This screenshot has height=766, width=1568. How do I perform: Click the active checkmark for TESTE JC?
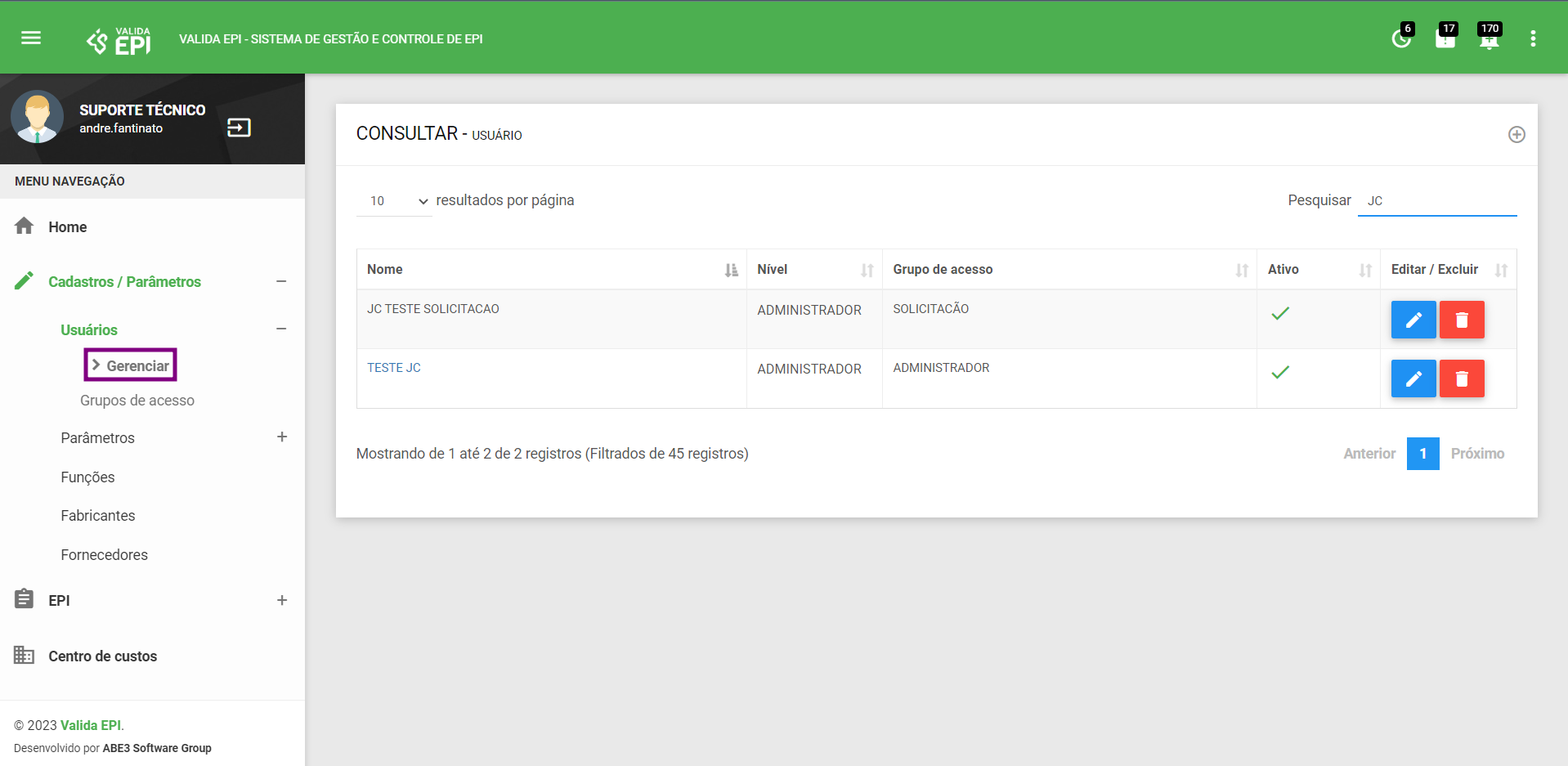click(1280, 372)
